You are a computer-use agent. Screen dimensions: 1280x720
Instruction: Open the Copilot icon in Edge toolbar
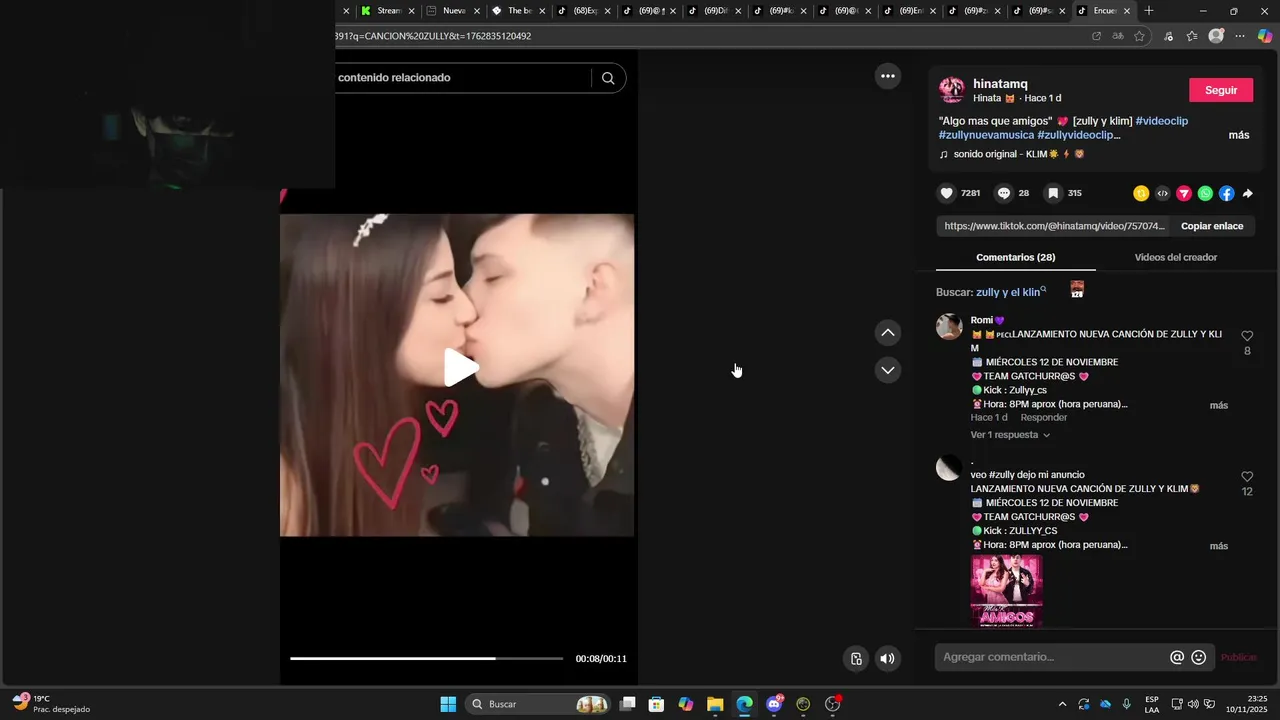(1265, 36)
